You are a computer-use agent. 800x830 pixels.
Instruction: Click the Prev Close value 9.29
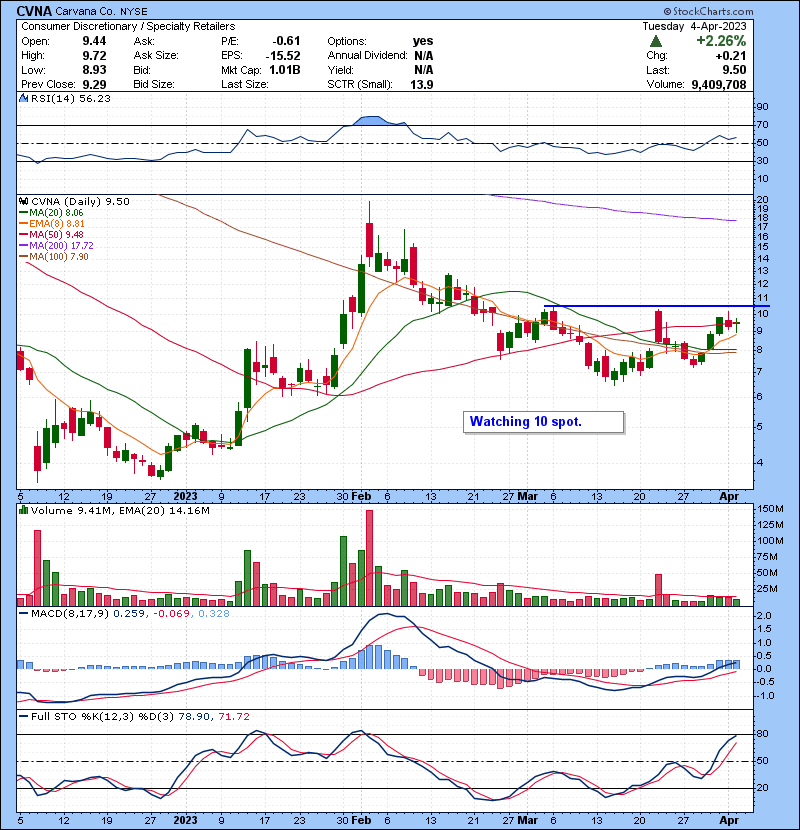[x=94, y=84]
